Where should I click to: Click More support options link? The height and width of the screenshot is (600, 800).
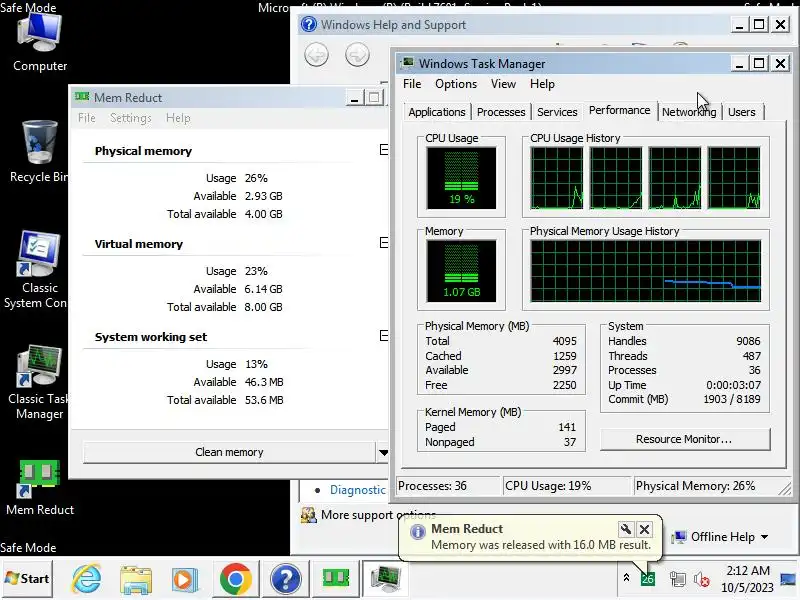pos(378,515)
